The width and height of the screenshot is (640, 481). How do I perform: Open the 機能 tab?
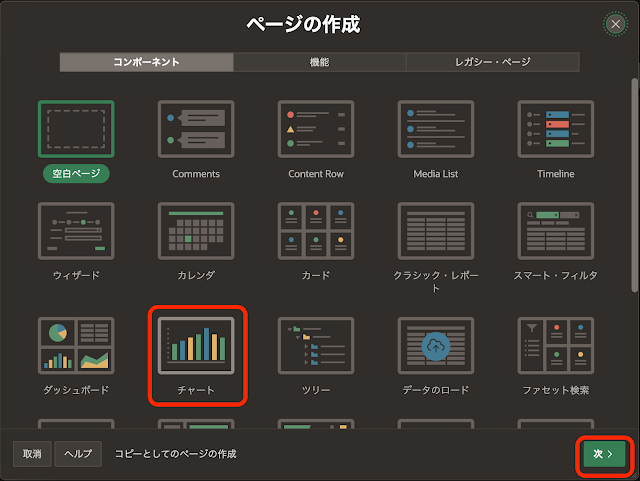pyautogui.click(x=320, y=62)
